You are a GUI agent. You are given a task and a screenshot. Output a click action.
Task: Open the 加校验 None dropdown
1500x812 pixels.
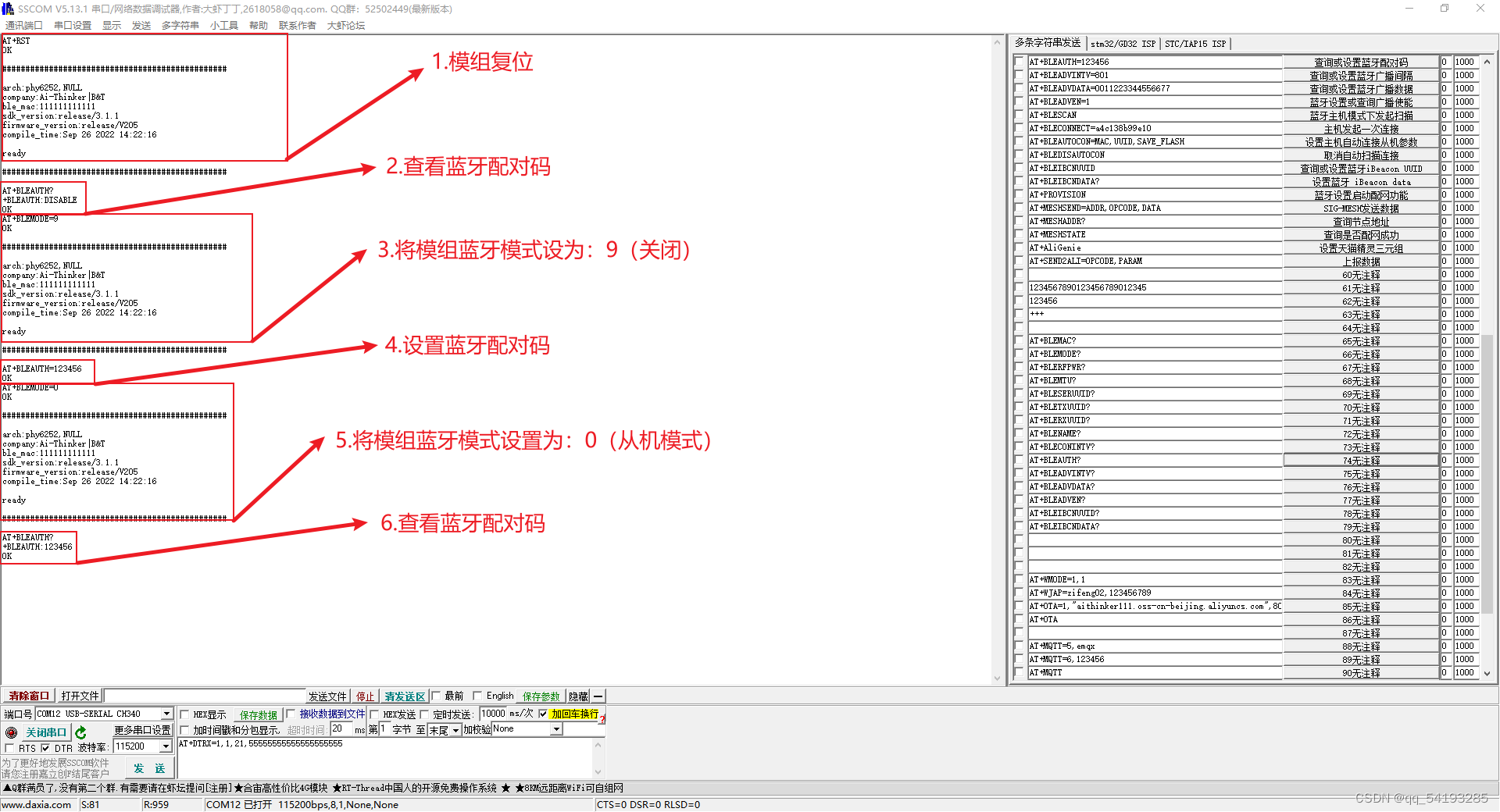pyautogui.click(x=556, y=729)
